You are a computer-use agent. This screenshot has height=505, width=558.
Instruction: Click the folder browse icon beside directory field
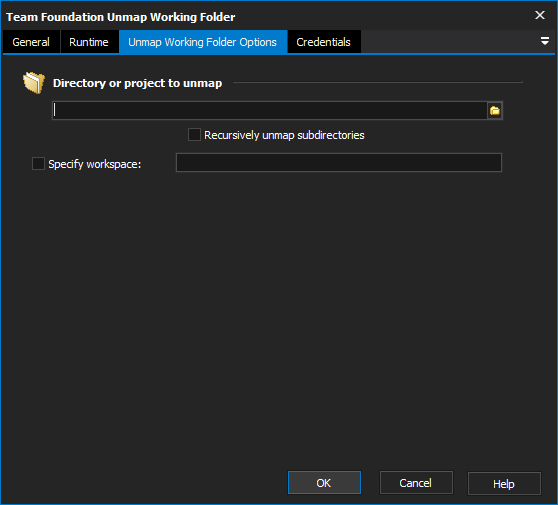point(495,111)
